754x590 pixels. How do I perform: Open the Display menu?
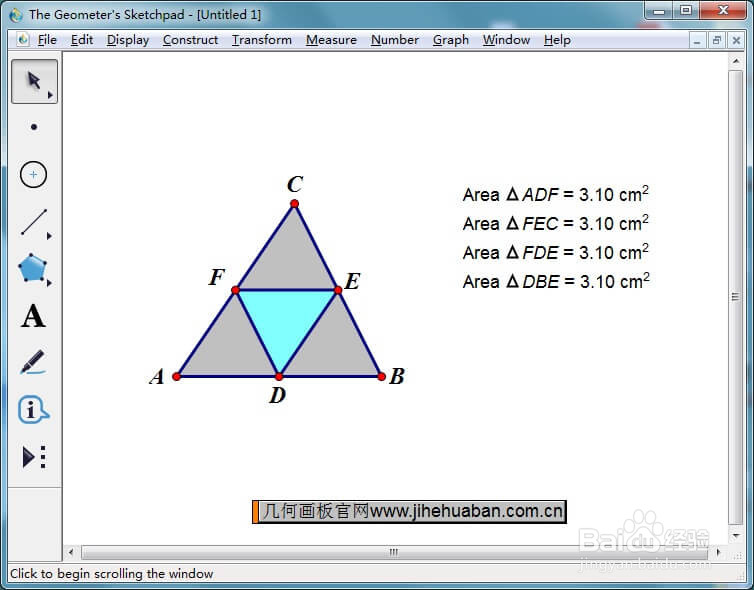pyautogui.click(x=128, y=40)
